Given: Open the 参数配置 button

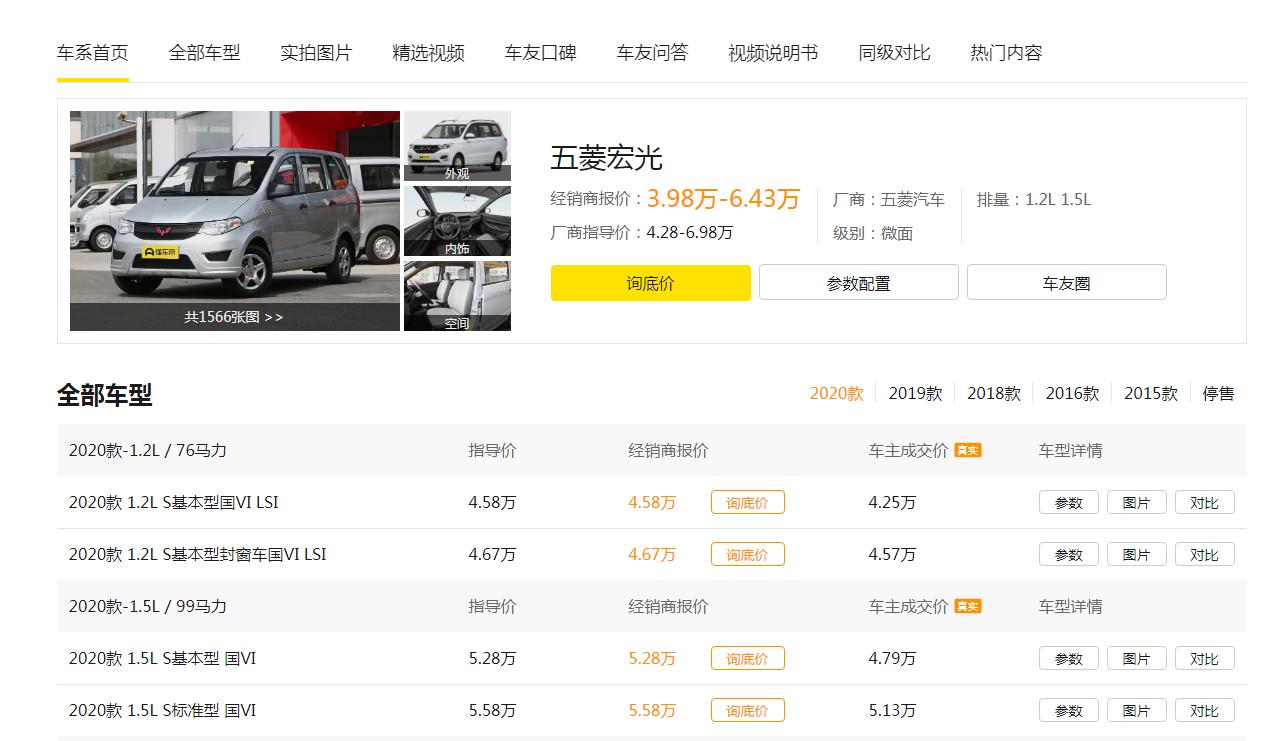Looking at the screenshot, I should (858, 283).
